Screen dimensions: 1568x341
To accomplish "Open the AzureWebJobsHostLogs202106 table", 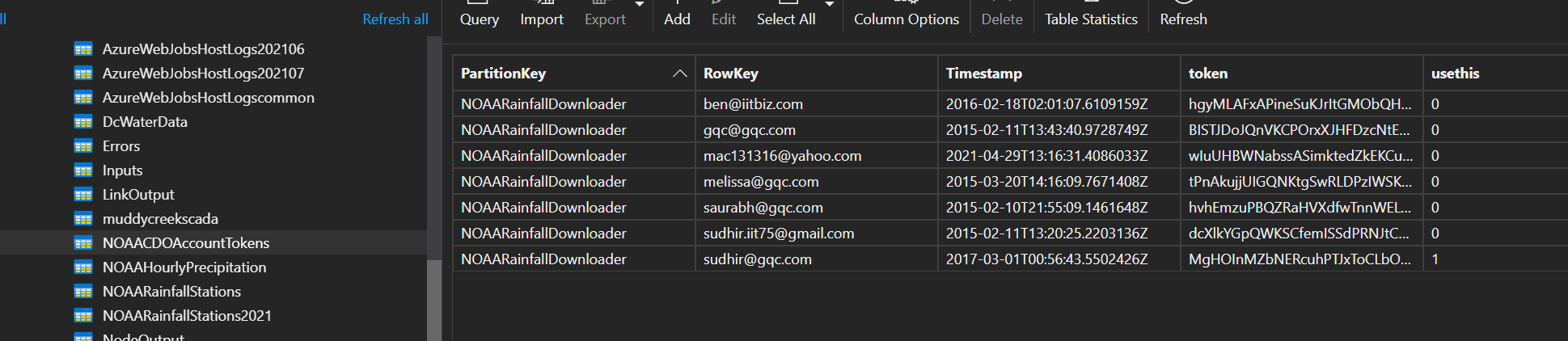I will (x=203, y=49).
